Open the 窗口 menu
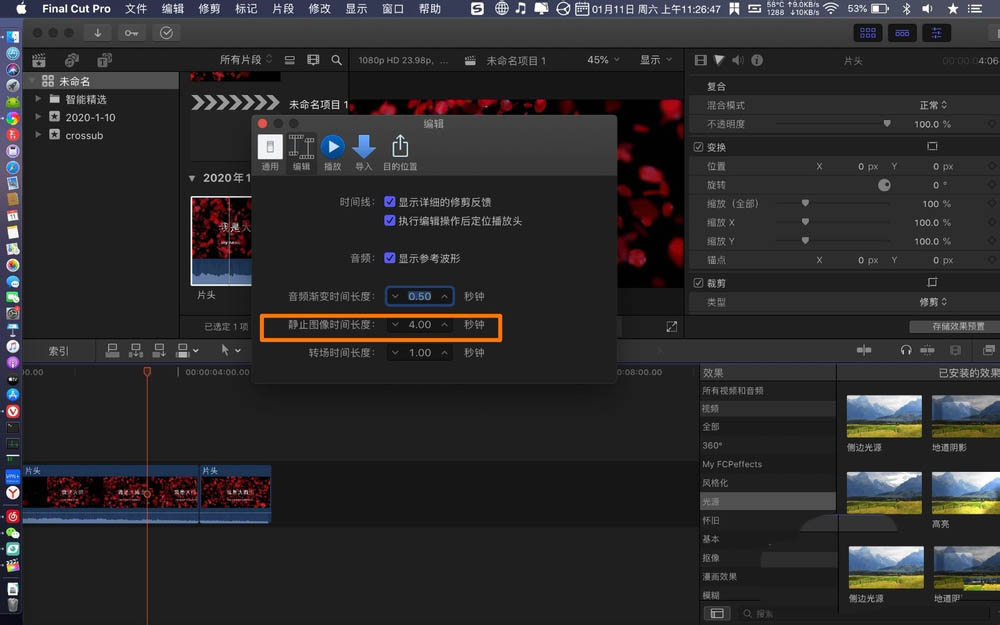 tap(391, 9)
